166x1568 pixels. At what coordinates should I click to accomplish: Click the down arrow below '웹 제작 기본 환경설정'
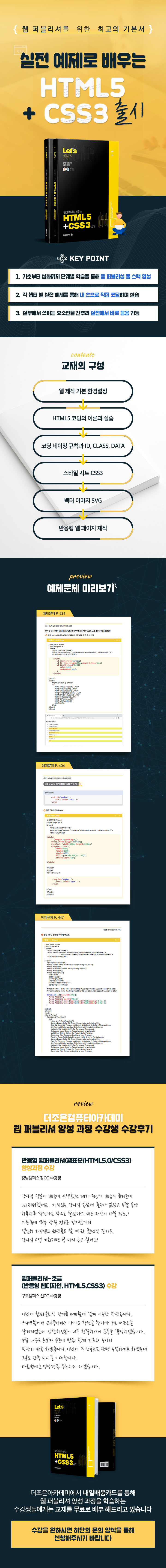coord(83,405)
